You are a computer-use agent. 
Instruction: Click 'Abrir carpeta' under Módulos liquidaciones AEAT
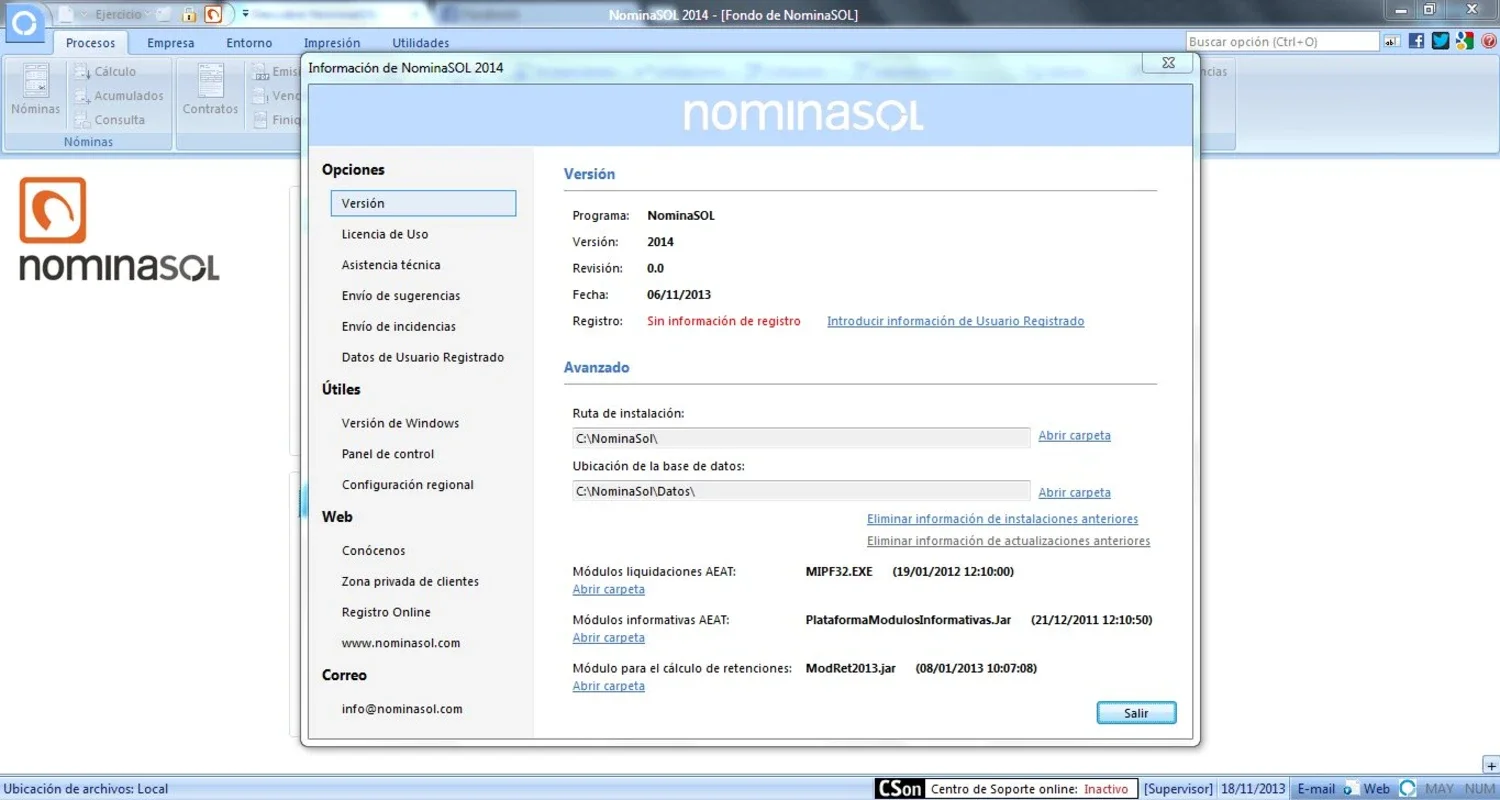coord(609,590)
